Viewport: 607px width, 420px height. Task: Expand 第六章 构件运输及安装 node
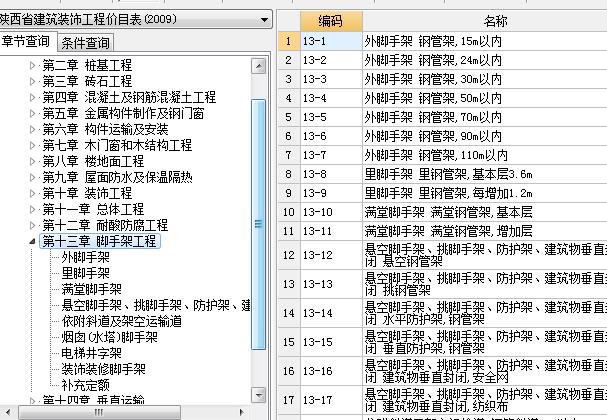[x=33, y=129]
